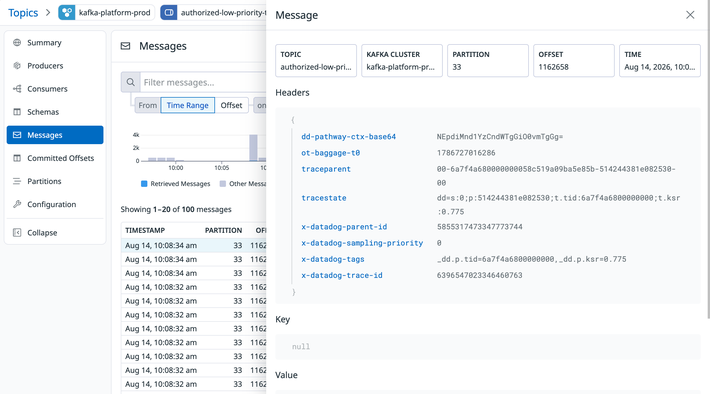710x394 pixels.
Task: Close the Message panel
Action: coord(690,15)
